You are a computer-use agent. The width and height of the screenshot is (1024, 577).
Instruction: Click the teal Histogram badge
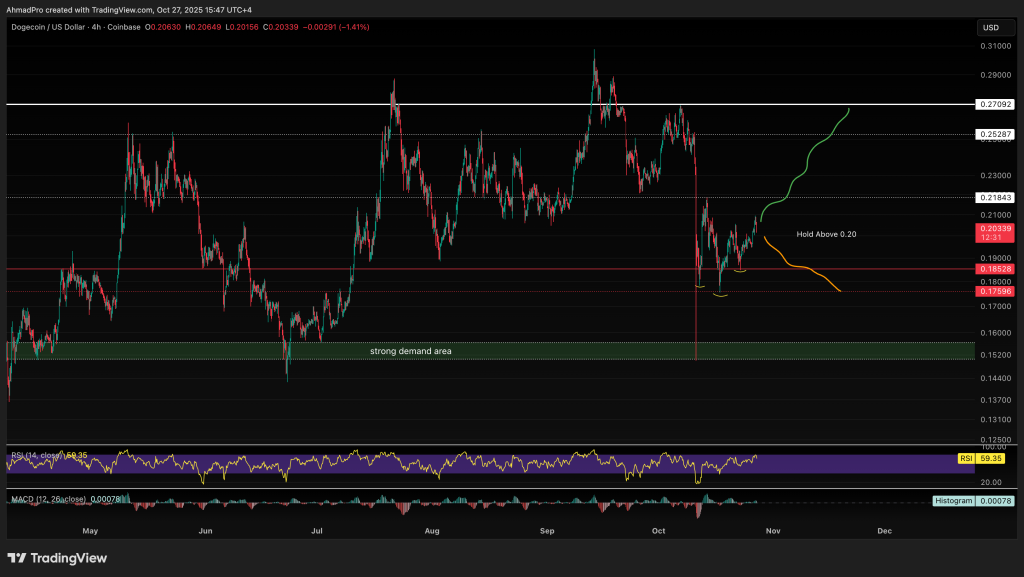[953, 500]
